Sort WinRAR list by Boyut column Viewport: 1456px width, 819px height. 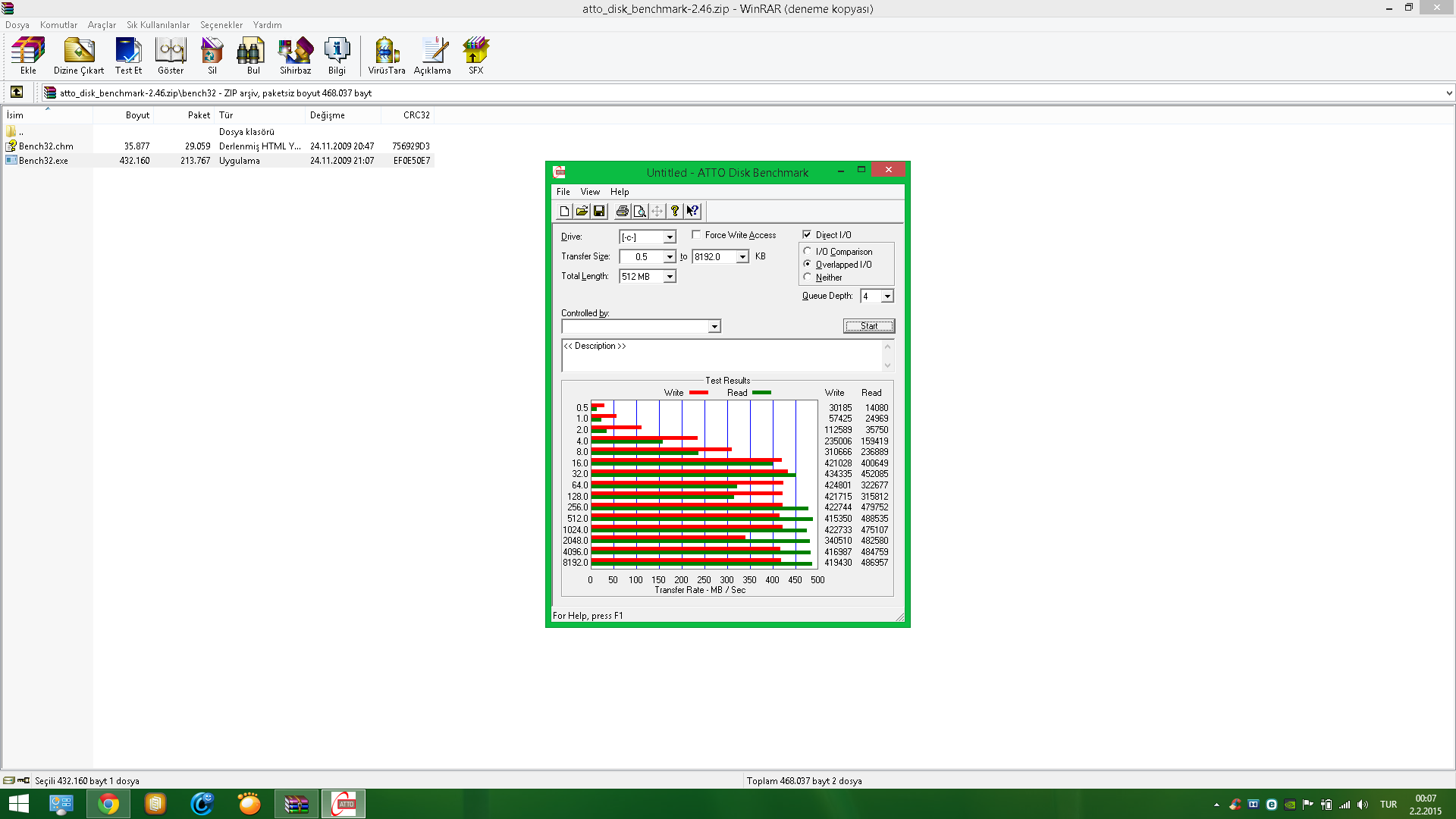[123, 115]
